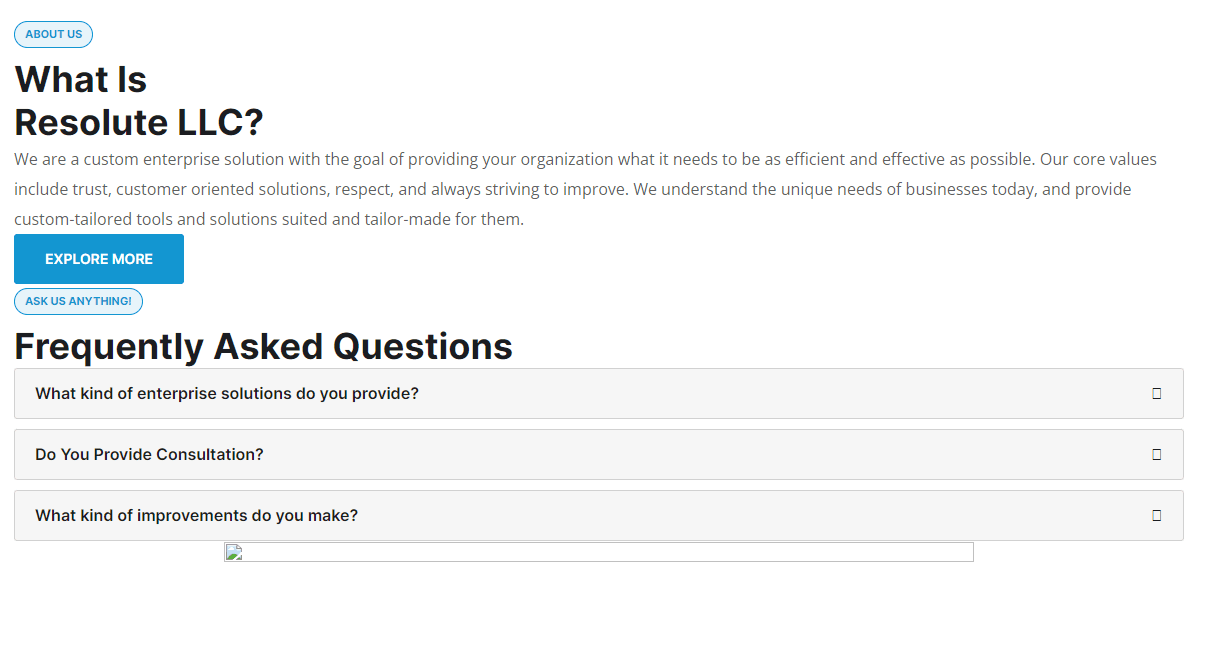Open the "Do You Provide Consultation?" accordion

(150, 455)
